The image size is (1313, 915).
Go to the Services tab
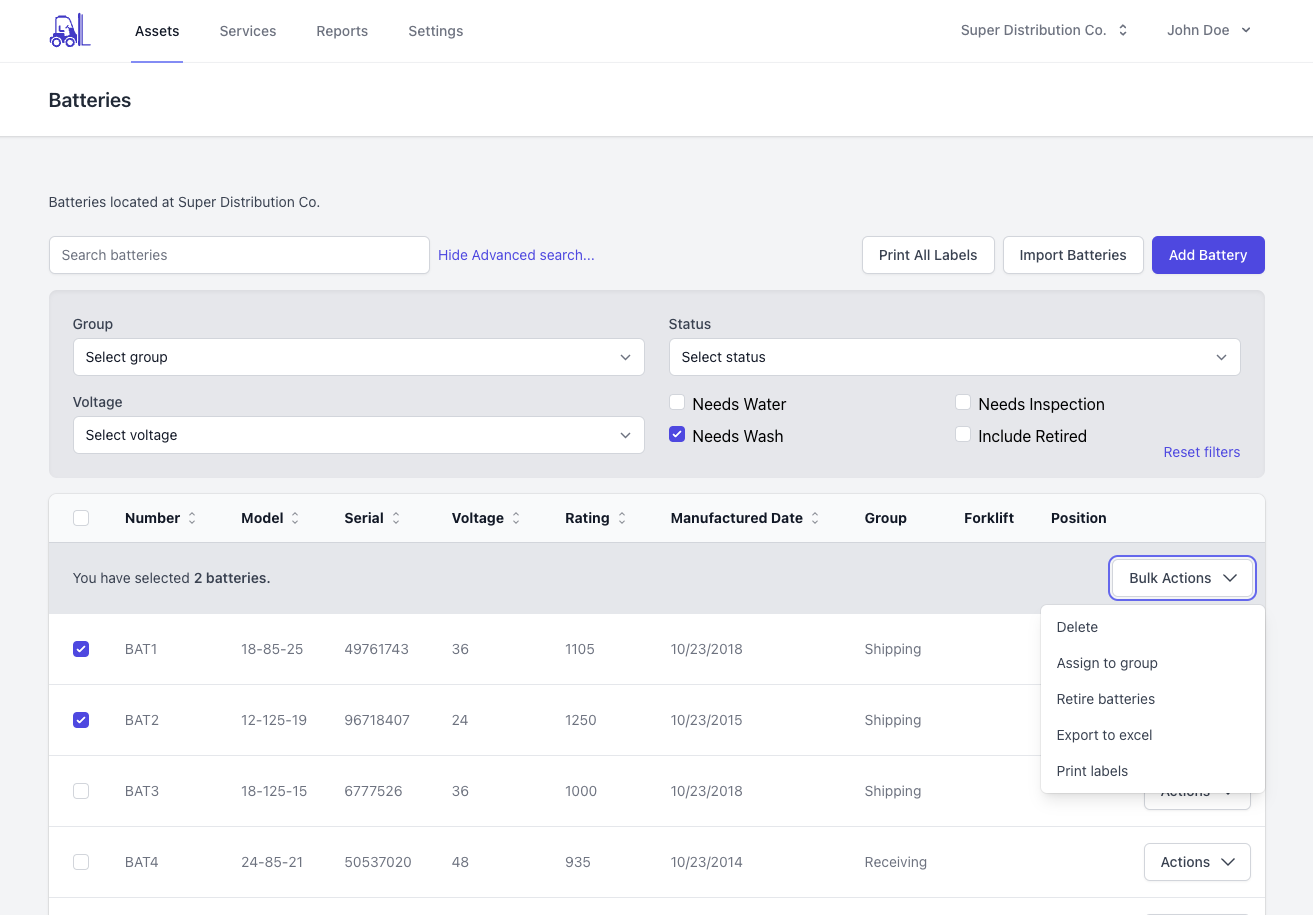click(248, 31)
